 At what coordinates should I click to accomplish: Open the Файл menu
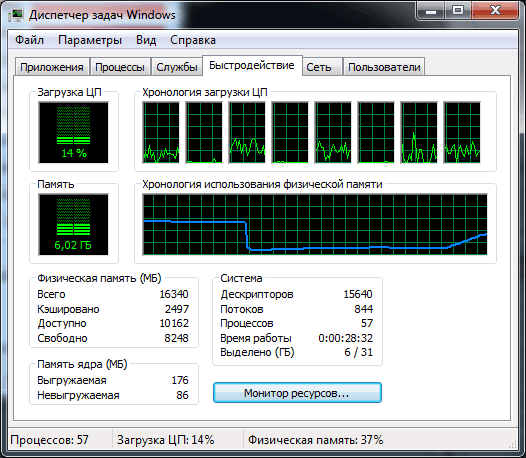tap(30, 40)
